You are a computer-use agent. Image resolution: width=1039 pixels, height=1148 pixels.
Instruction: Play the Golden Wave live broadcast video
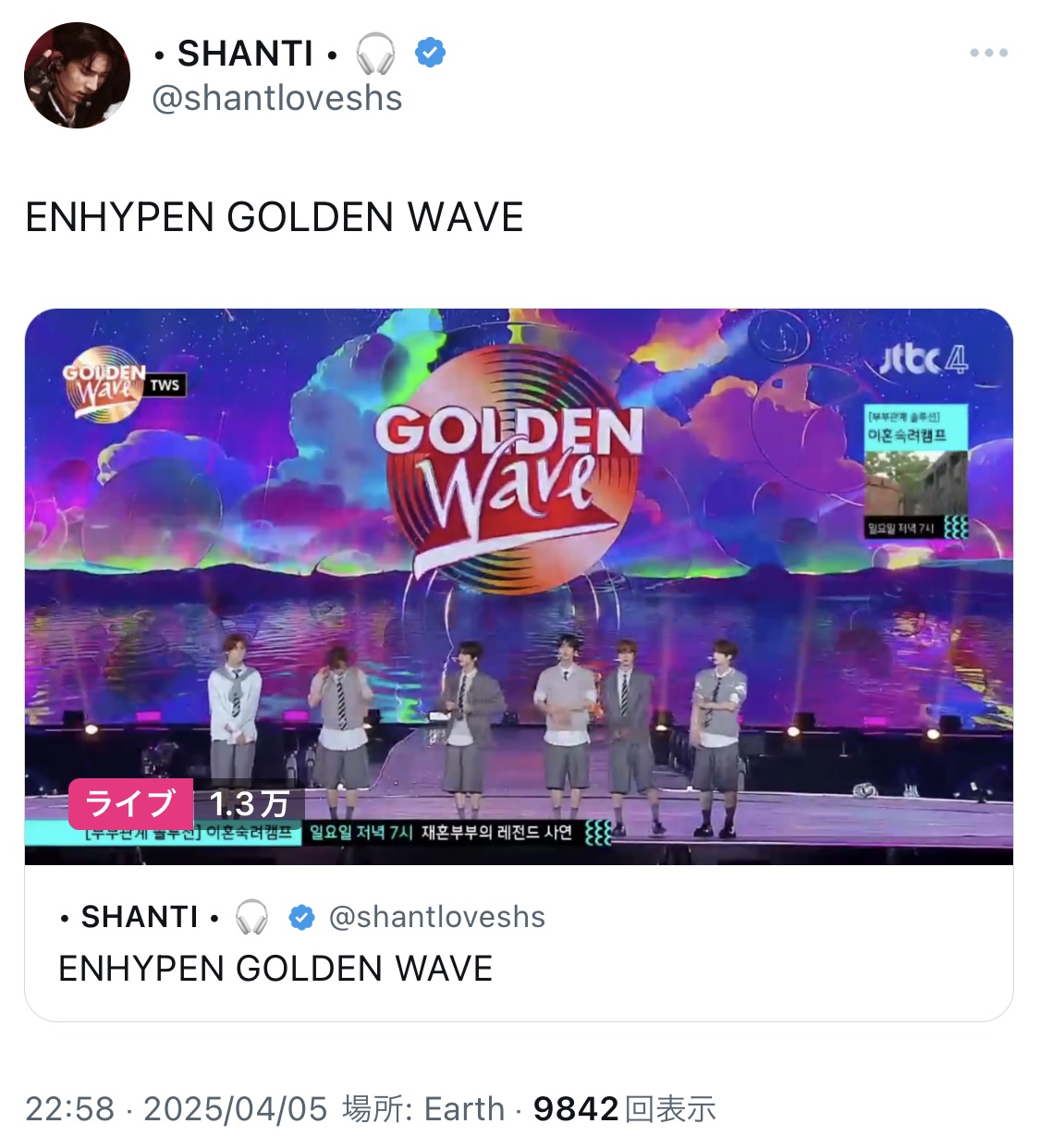coord(519,586)
